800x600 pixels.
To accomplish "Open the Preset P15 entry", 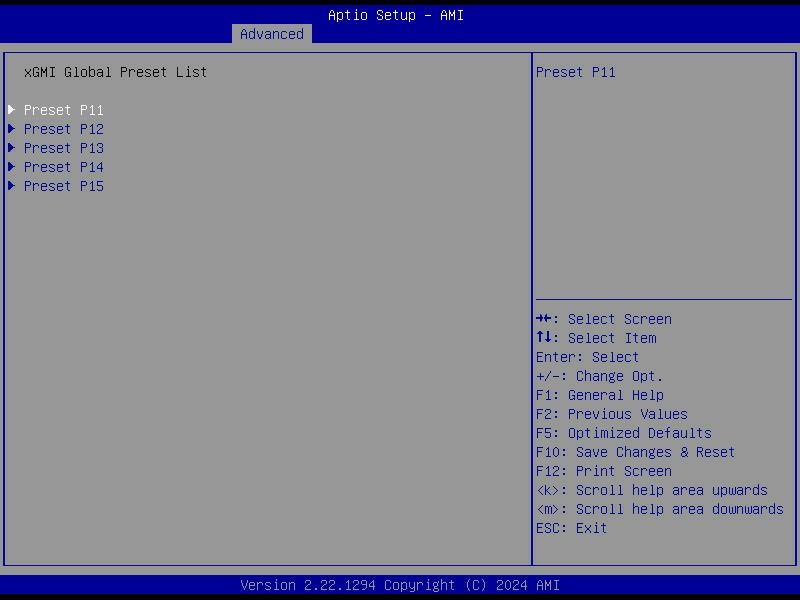I will [x=64, y=186].
